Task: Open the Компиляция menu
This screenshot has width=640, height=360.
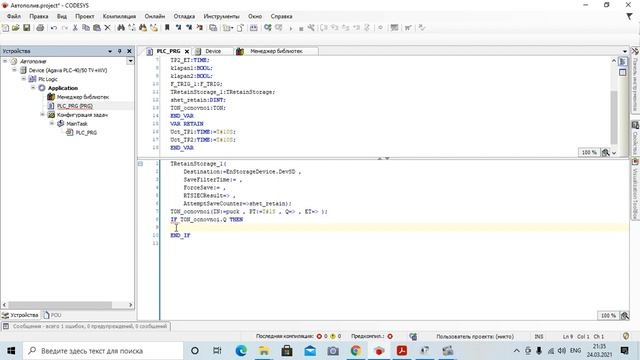Action: tap(119, 16)
